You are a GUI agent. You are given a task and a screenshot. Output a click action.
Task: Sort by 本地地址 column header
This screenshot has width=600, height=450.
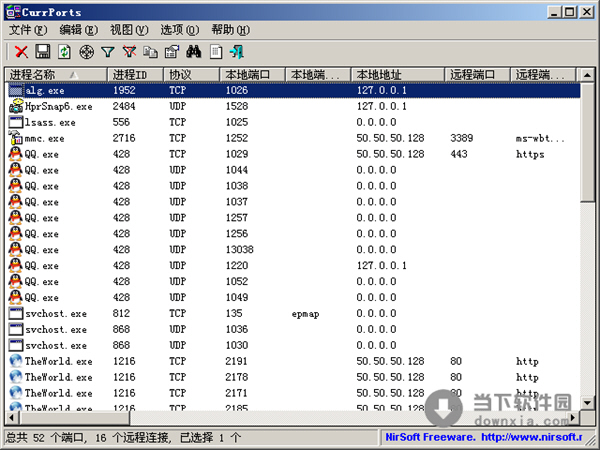(398, 75)
